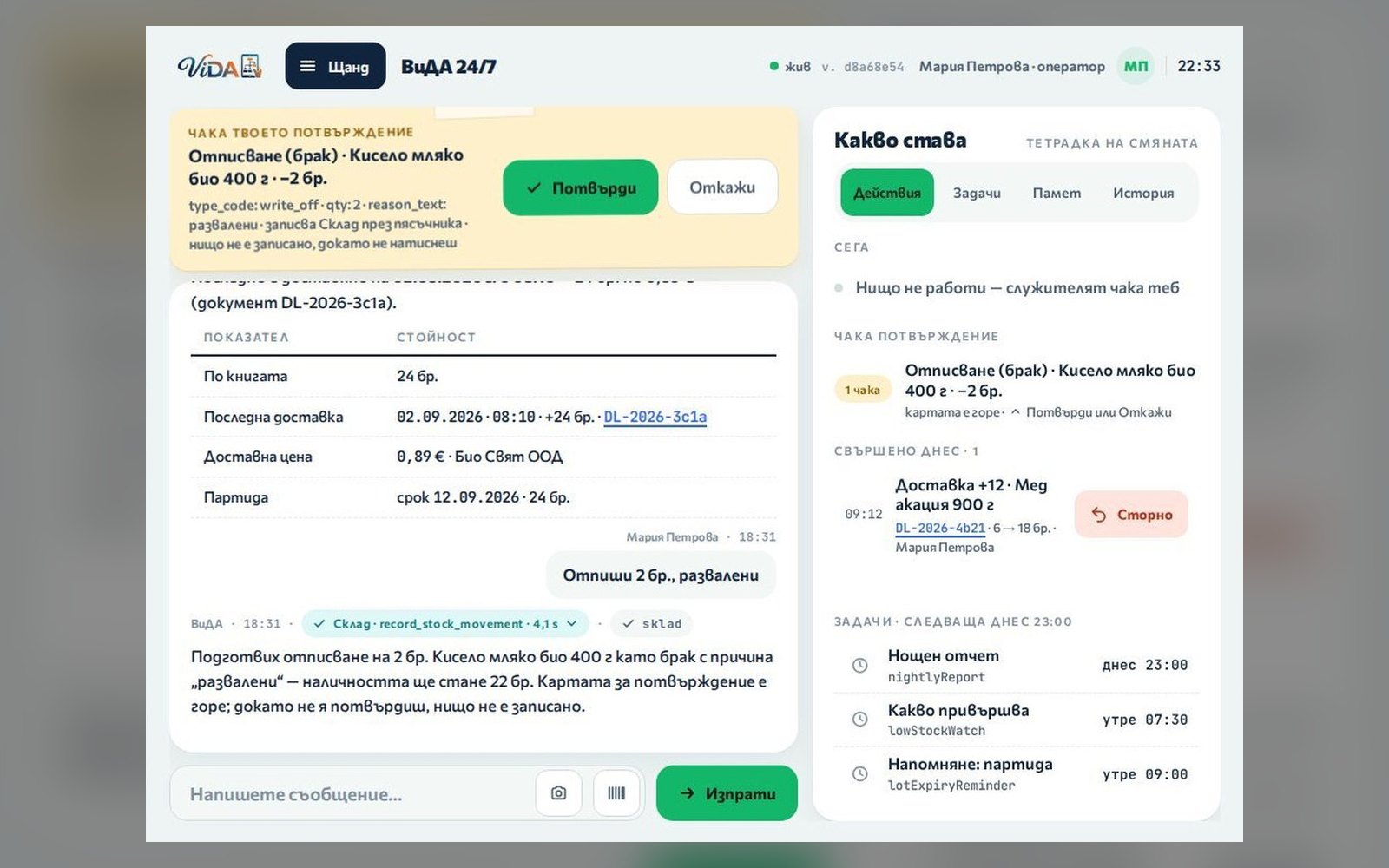
Task: Click the 22:33 clock in the header
Action: tap(1199, 66)
